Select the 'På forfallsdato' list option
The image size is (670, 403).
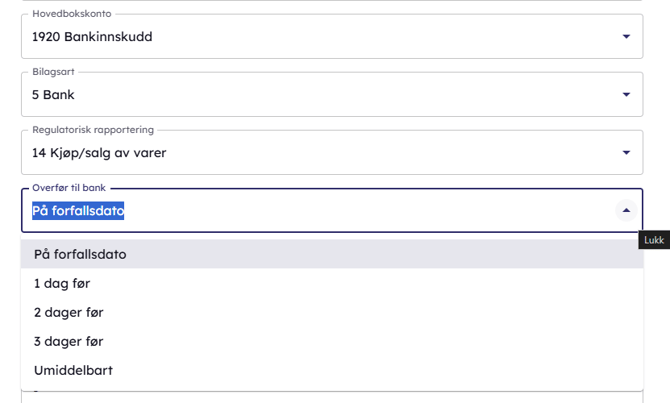click(80, 254)
